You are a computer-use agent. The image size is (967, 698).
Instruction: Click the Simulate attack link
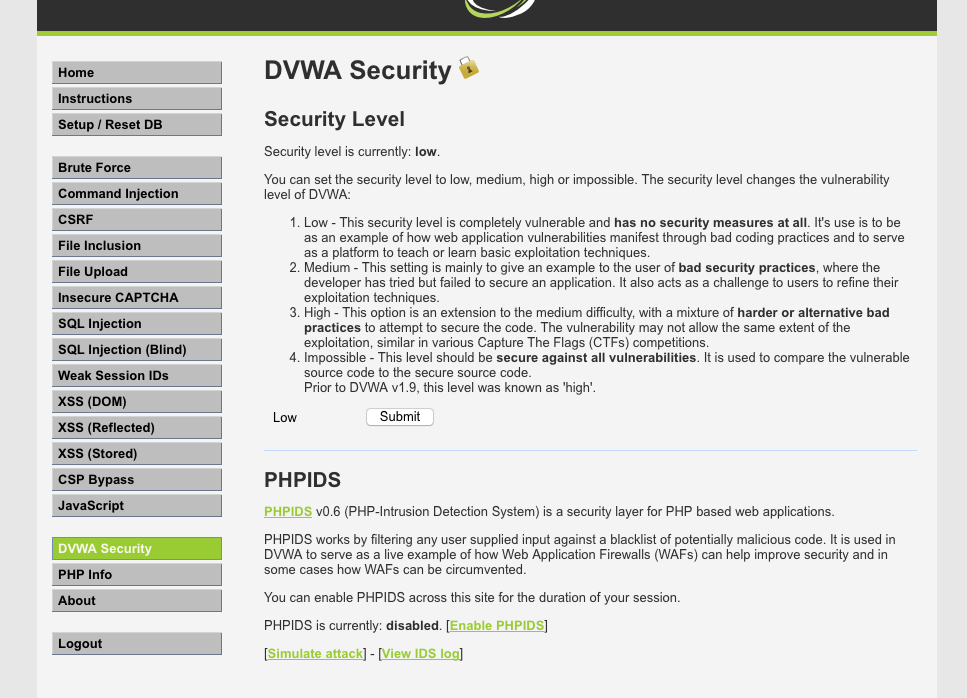pyautogui.click(x=315, y=654)
